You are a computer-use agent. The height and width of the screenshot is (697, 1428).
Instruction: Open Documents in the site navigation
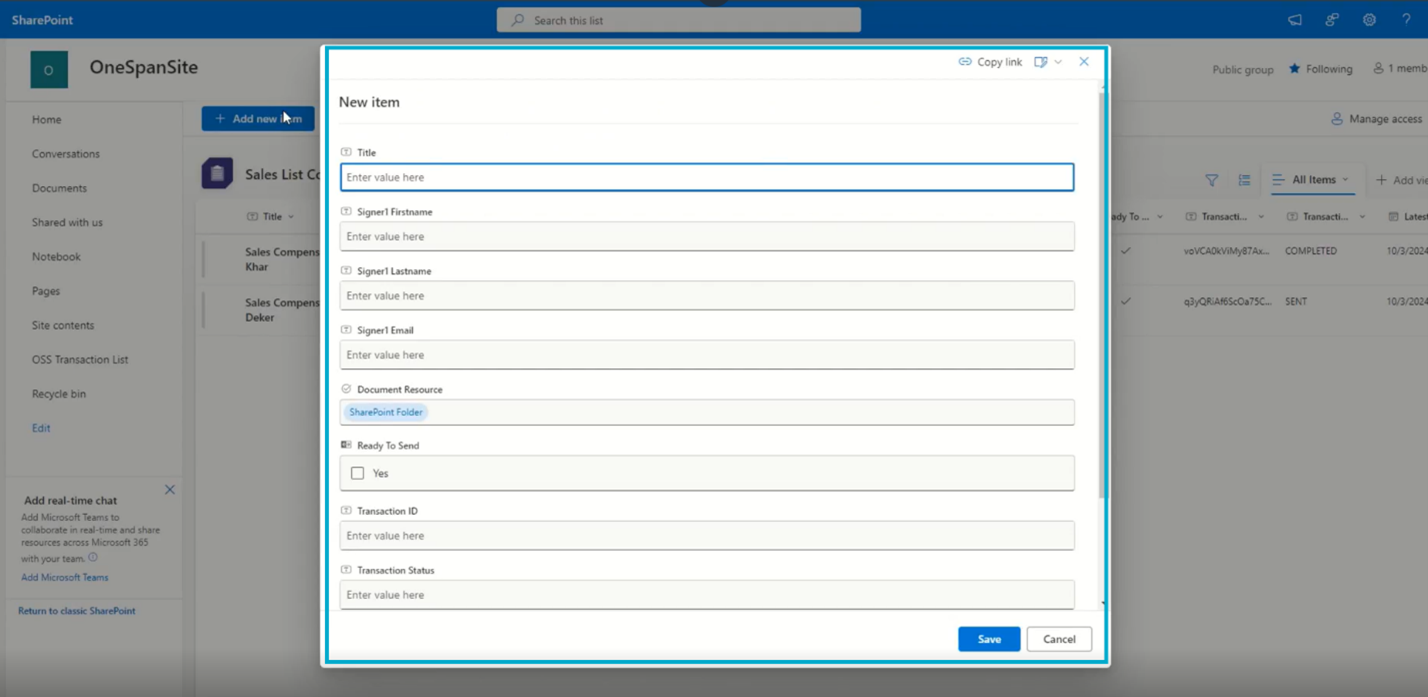point(59,188)
